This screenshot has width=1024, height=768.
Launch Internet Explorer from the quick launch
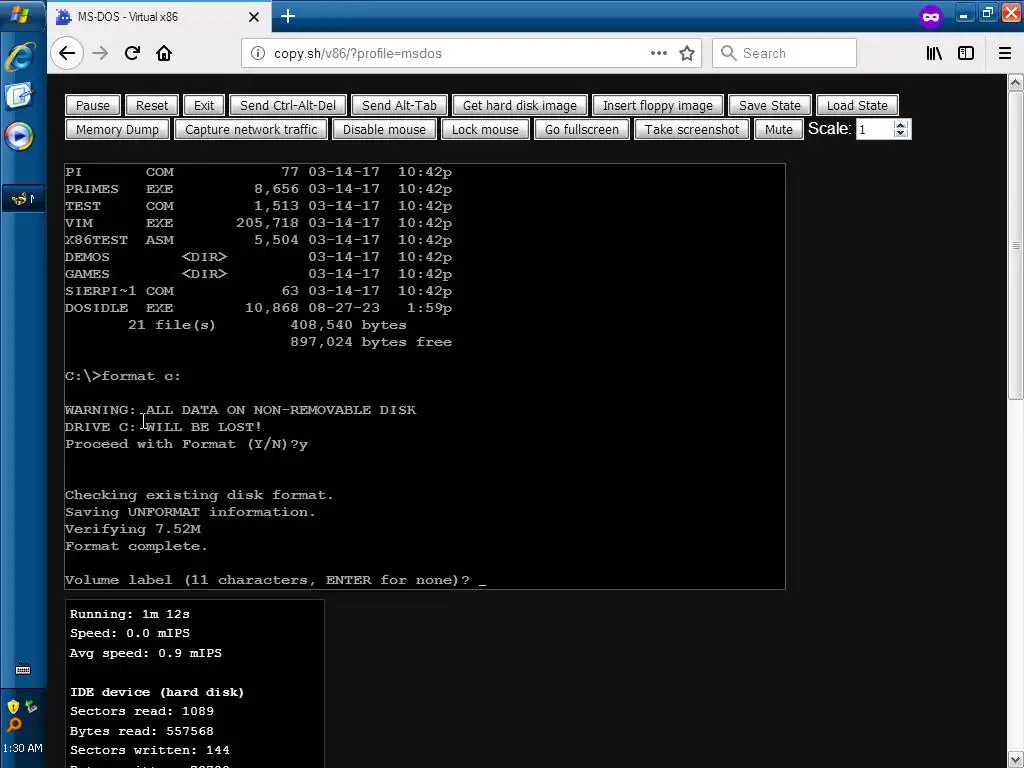pos(20,57)
